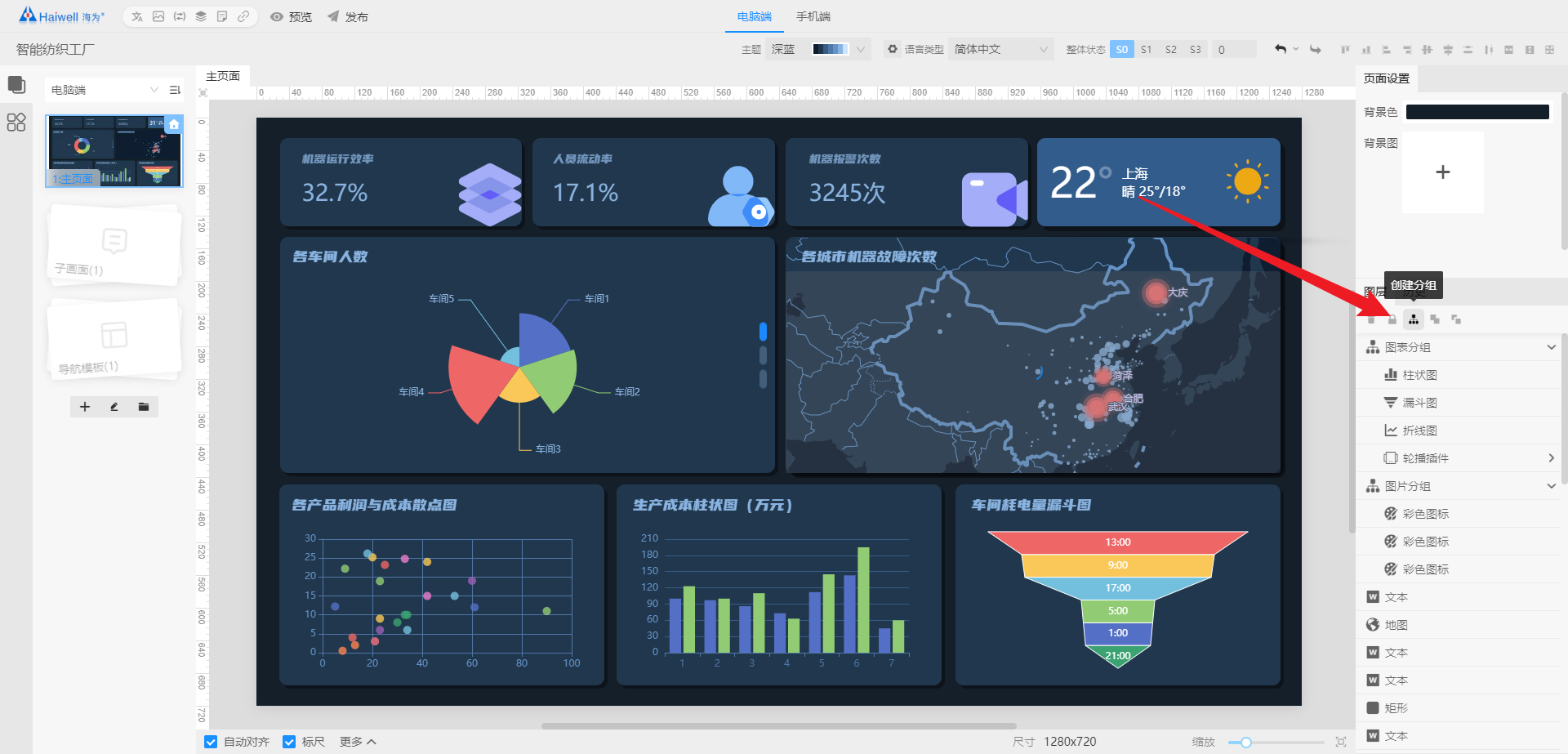This screenshot has width=1568, height=754.
Task: Click the page list sort icon
Action: click(175, 90)
